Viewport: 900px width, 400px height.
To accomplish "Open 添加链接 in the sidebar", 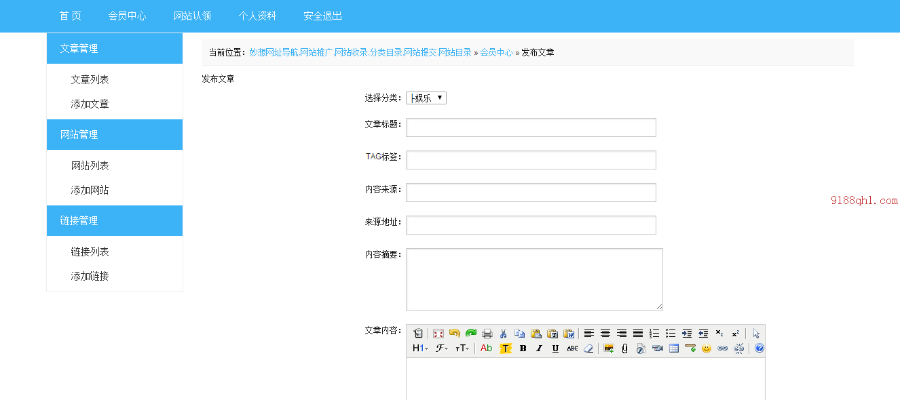I will click(90, 277).
